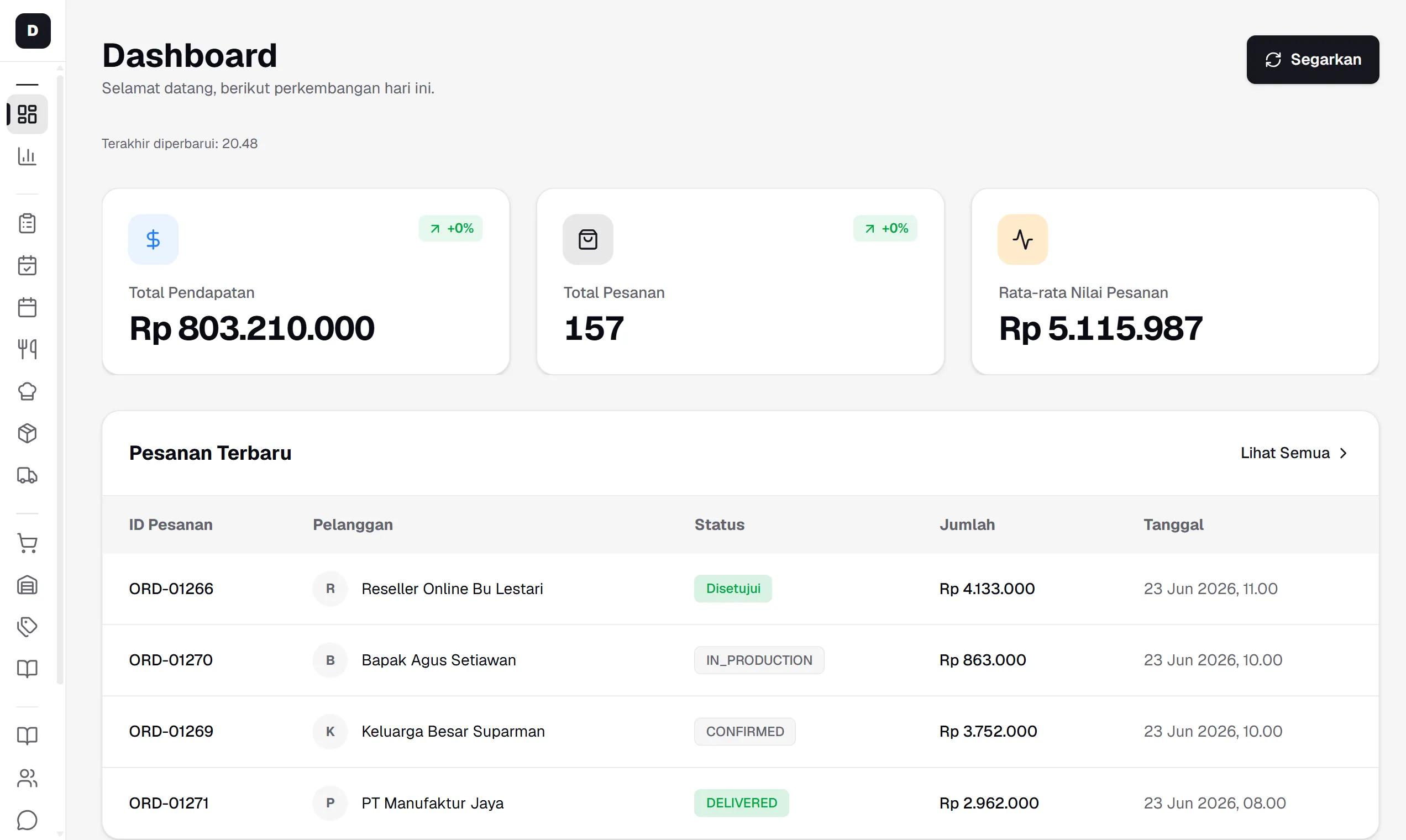1406x840 pixels.
Task: Click the activity pulse icon on Rata-rata card
Action: 1022,239
